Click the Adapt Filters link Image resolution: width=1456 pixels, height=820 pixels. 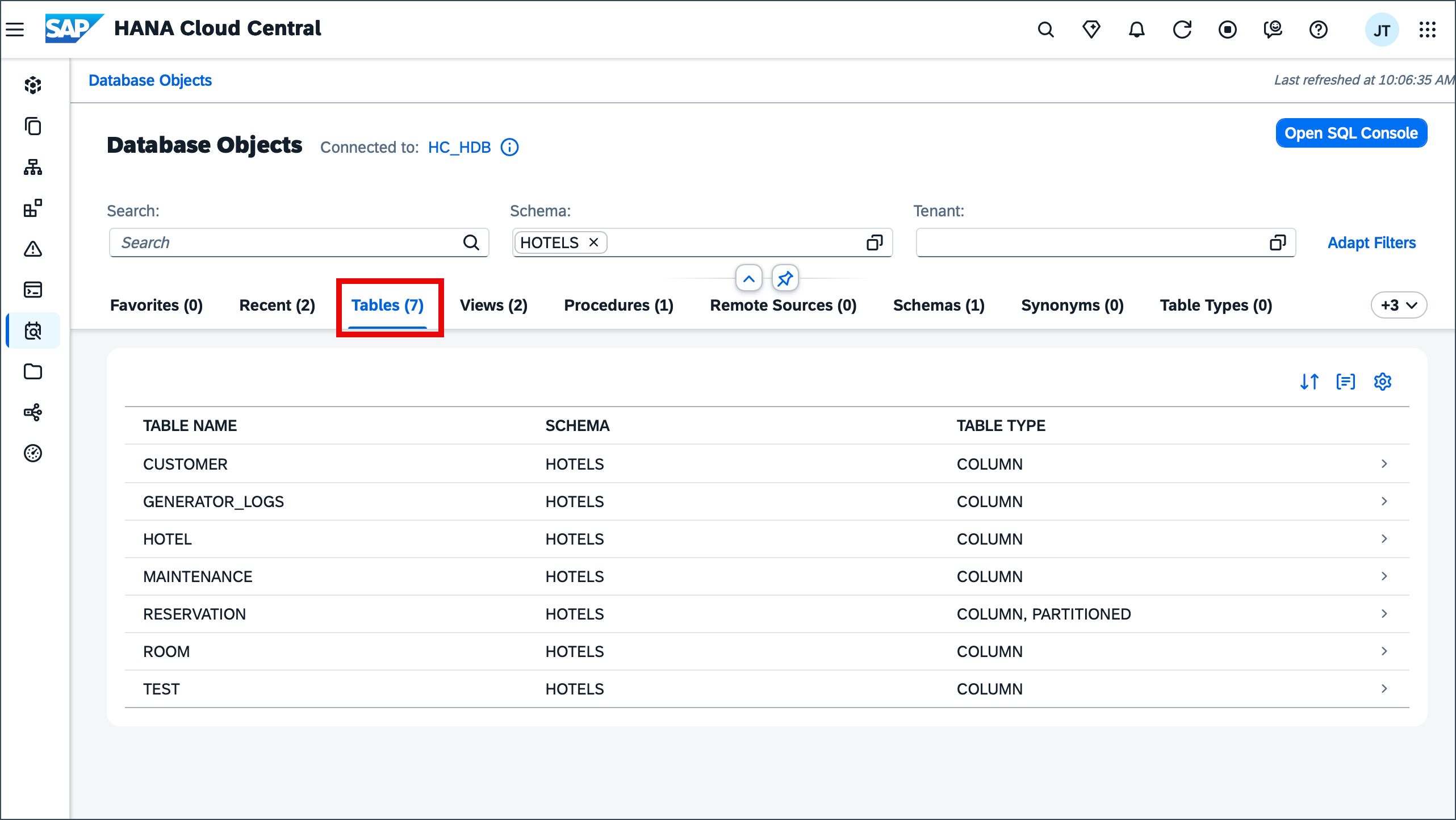(x=1371, y=243)
